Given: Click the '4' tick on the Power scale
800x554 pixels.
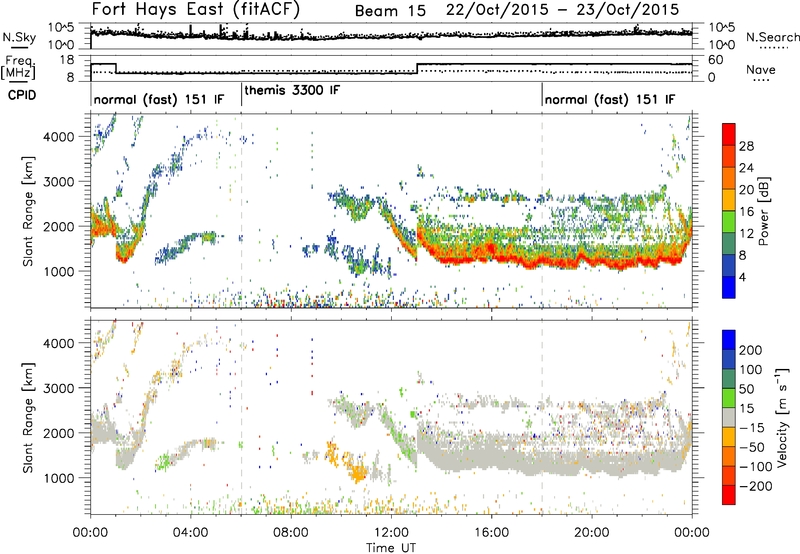Looking at the screenshot, I should click(x=743, y=277).
